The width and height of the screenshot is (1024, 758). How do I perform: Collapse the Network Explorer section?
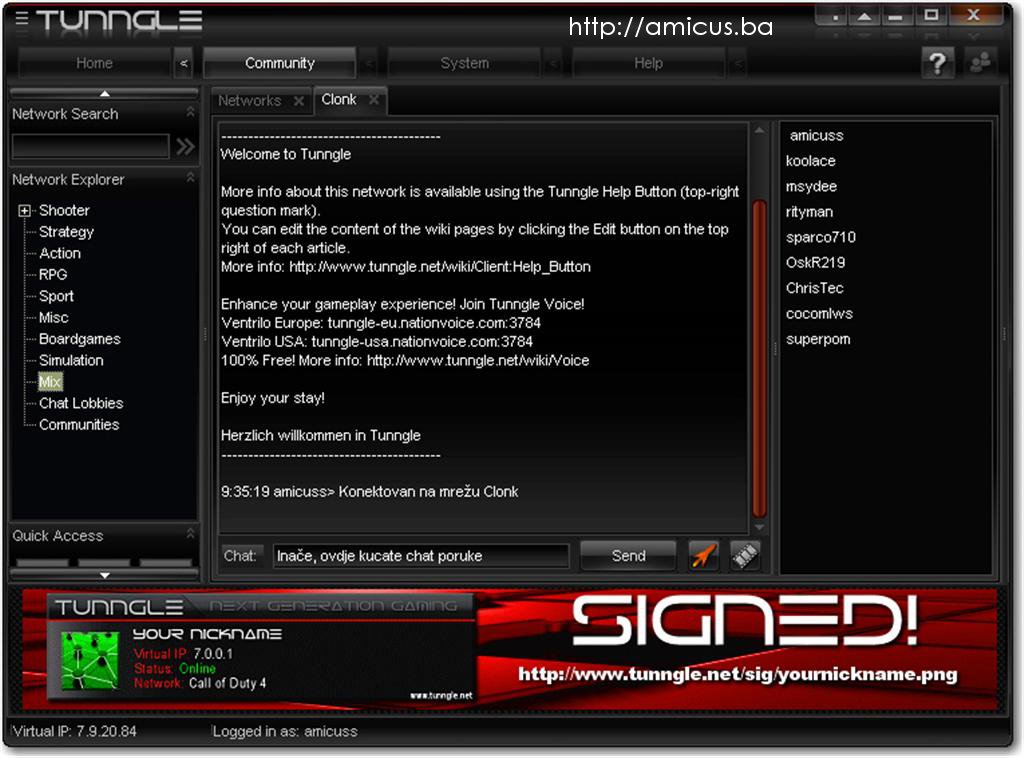tap(190, 178)
